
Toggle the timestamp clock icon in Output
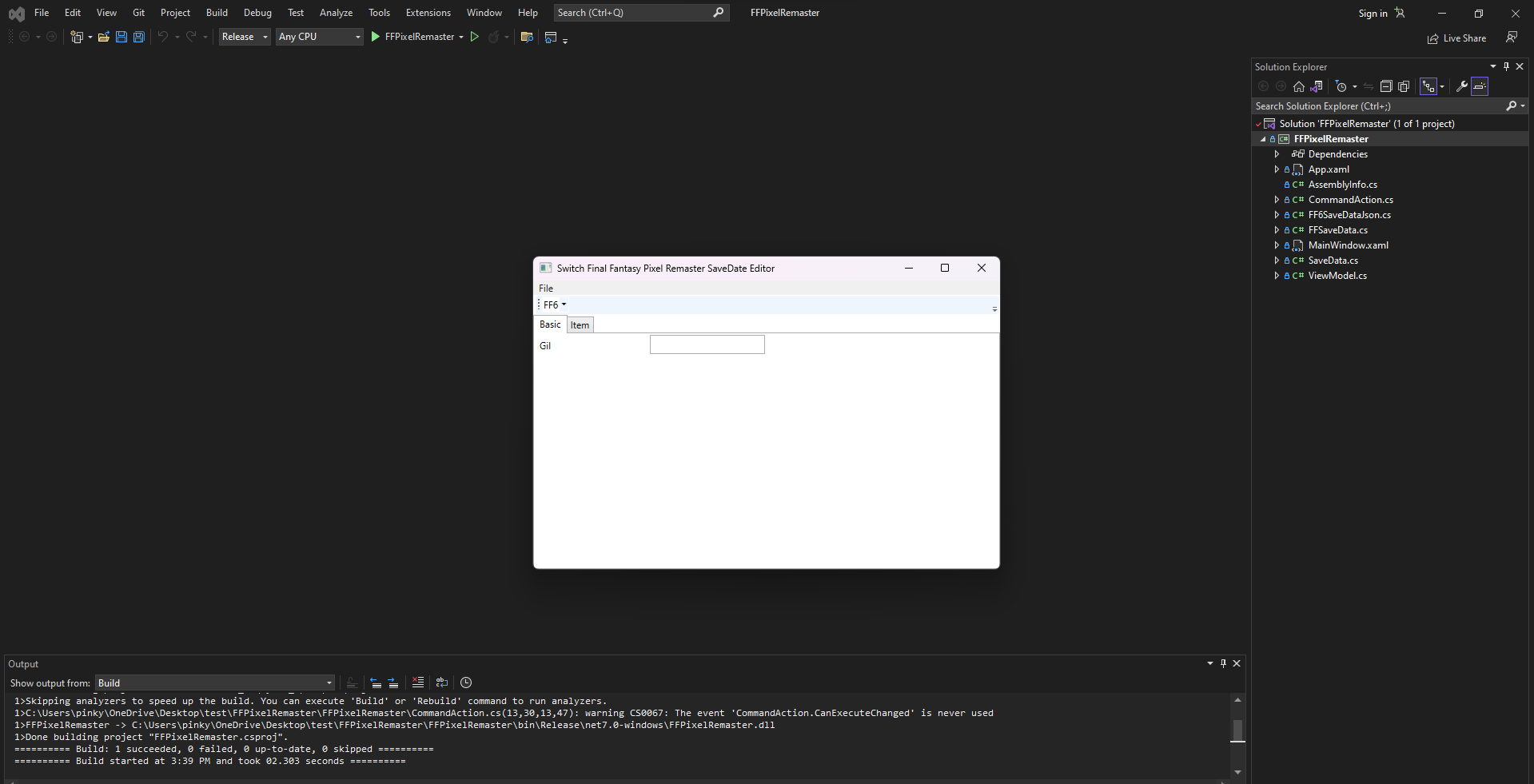pos(466,683)
